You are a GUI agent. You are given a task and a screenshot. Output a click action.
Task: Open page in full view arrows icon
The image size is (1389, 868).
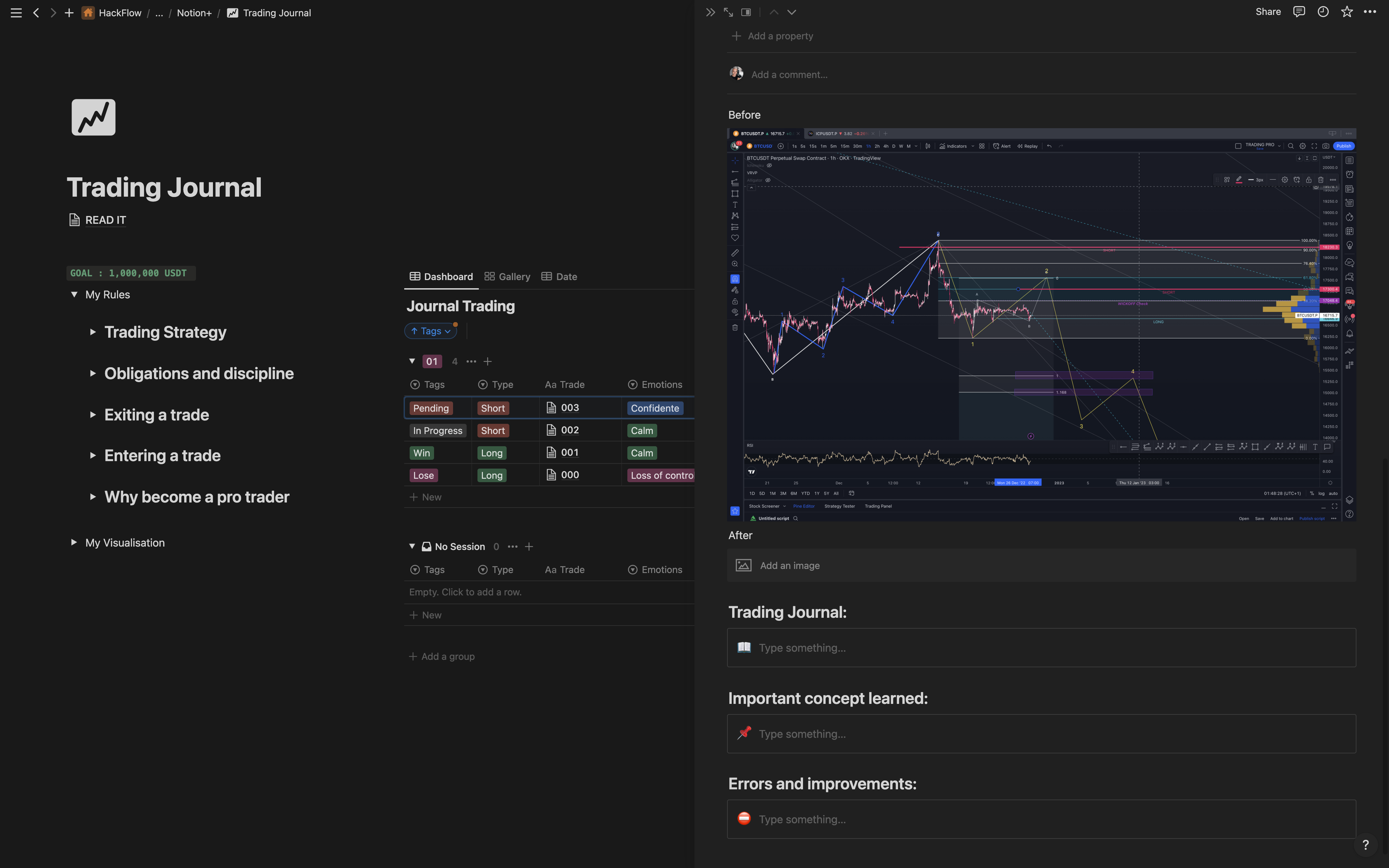pos(728,12)
